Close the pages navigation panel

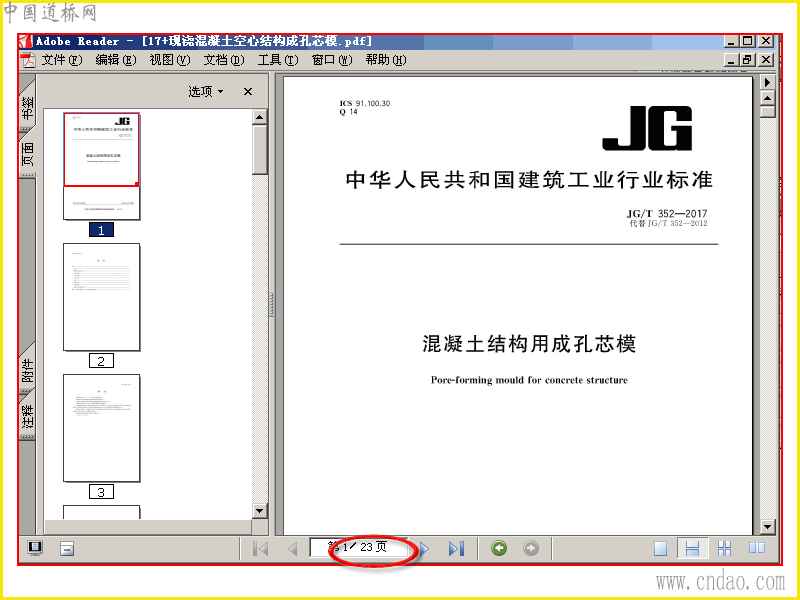point(248,92)
